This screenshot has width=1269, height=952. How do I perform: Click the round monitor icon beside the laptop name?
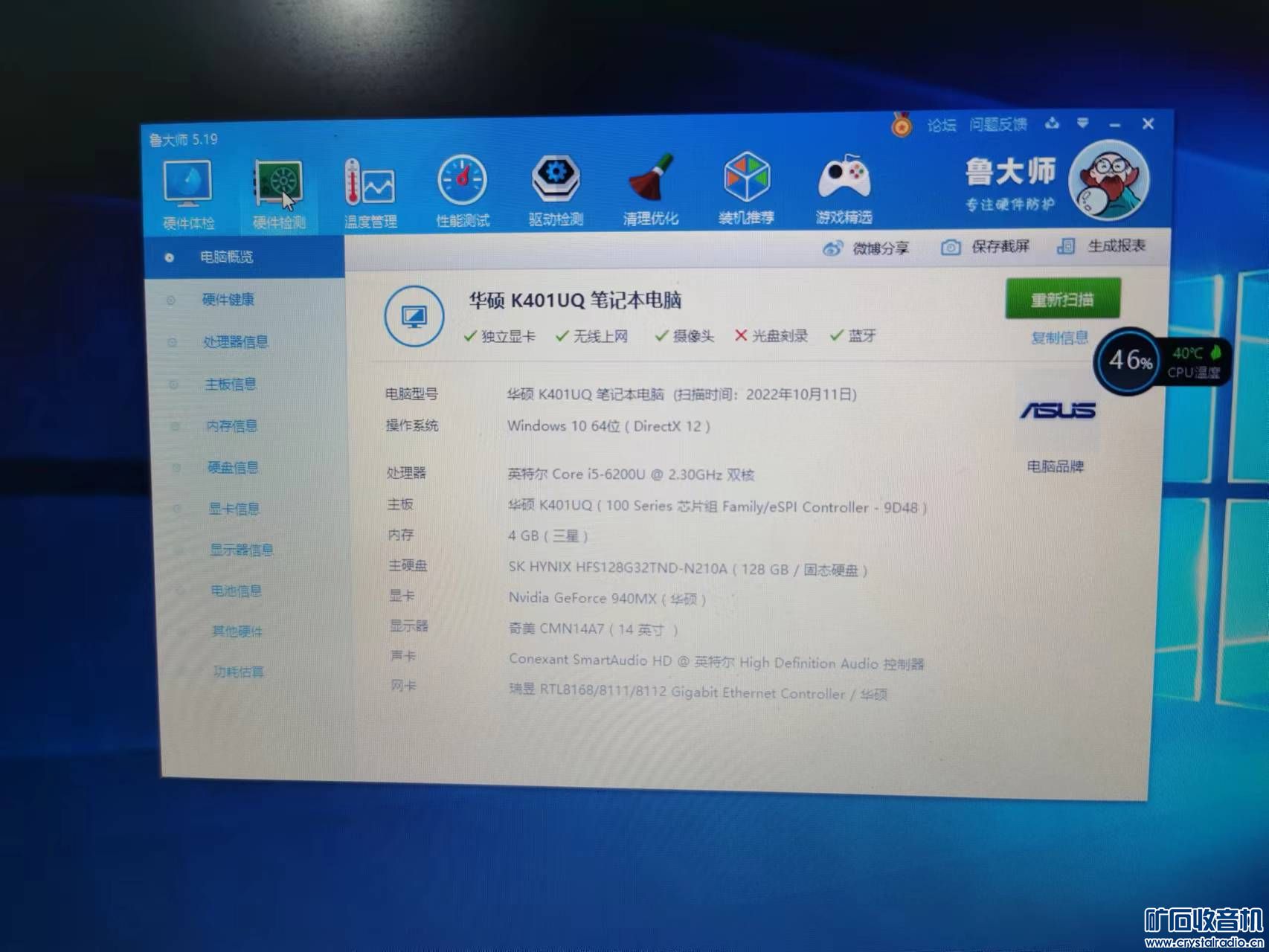click(x=414, y=316)
